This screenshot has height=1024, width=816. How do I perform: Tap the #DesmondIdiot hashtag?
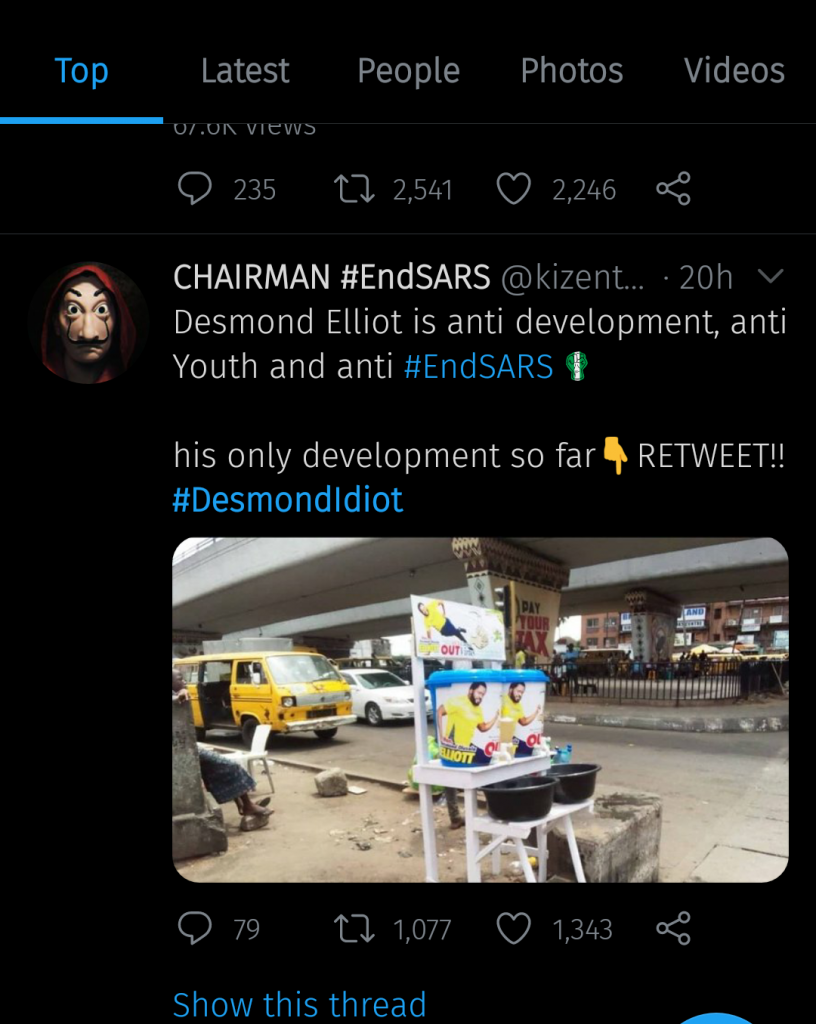coord(288,499)
